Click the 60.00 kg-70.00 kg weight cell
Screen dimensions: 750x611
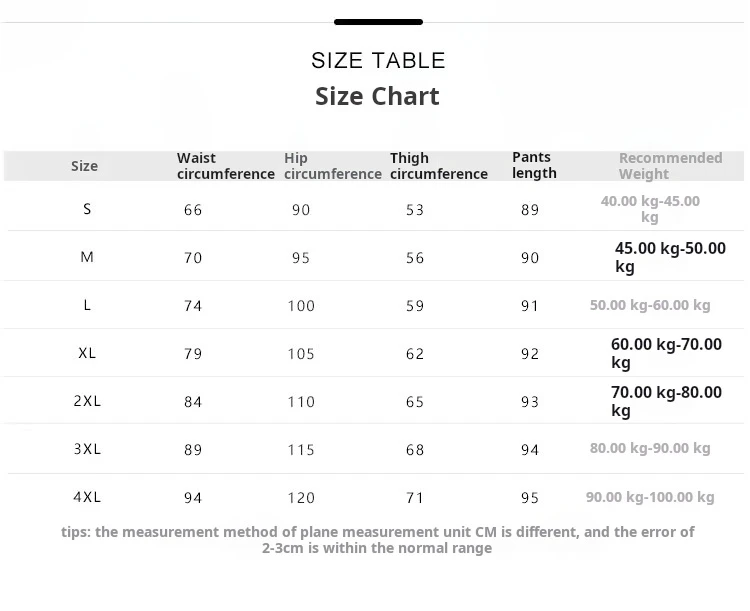[666, 353]
